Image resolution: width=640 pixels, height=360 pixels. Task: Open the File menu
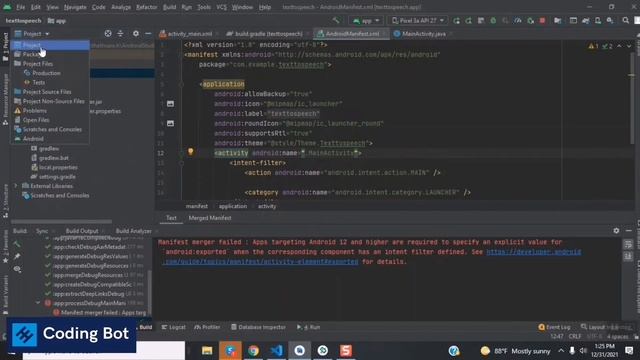point(20,7)
